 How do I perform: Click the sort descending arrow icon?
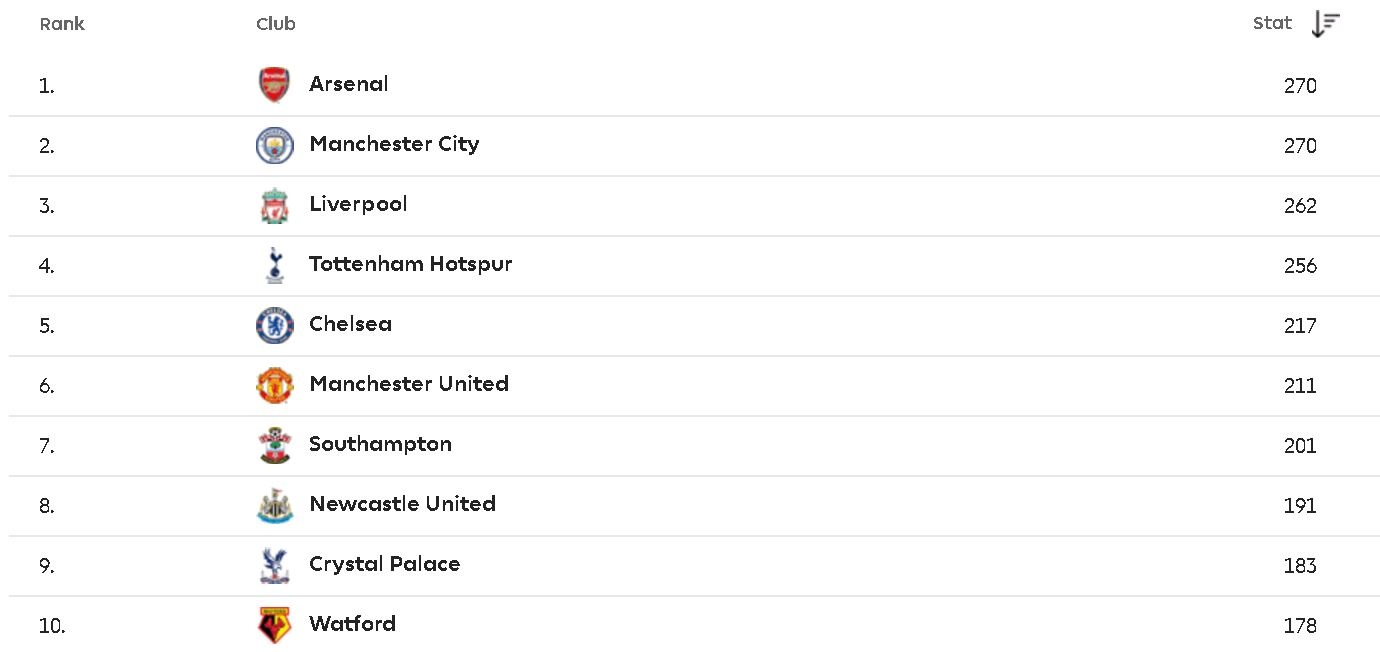pos(1327,22)
